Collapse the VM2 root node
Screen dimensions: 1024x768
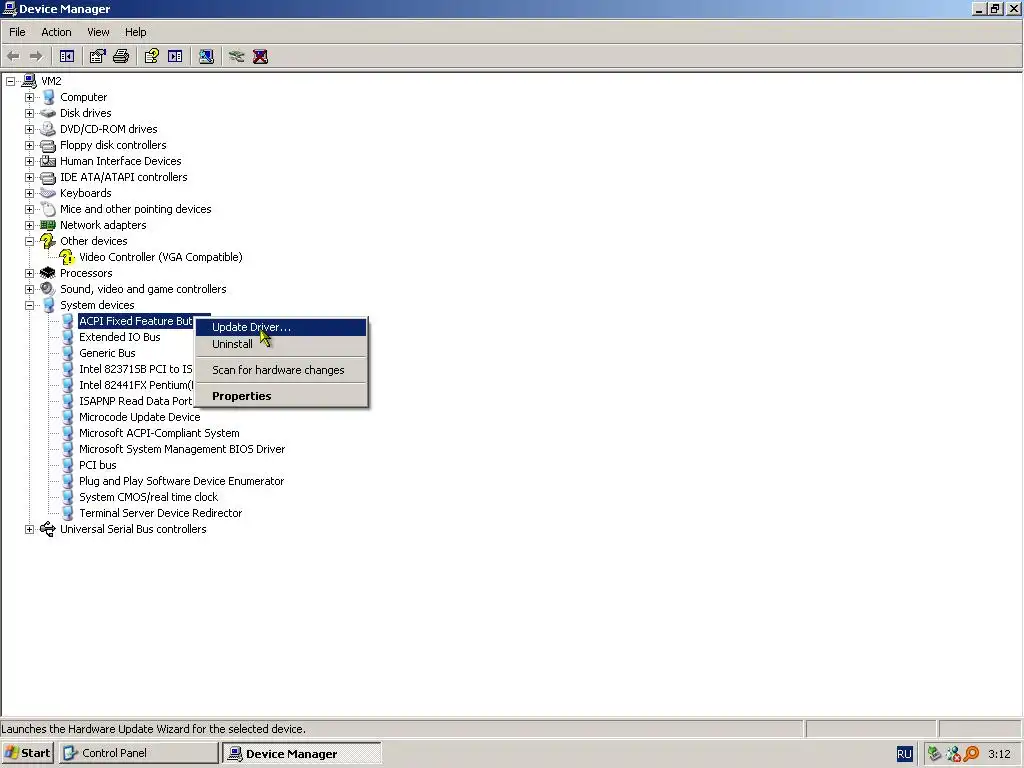tap(10, 81)
